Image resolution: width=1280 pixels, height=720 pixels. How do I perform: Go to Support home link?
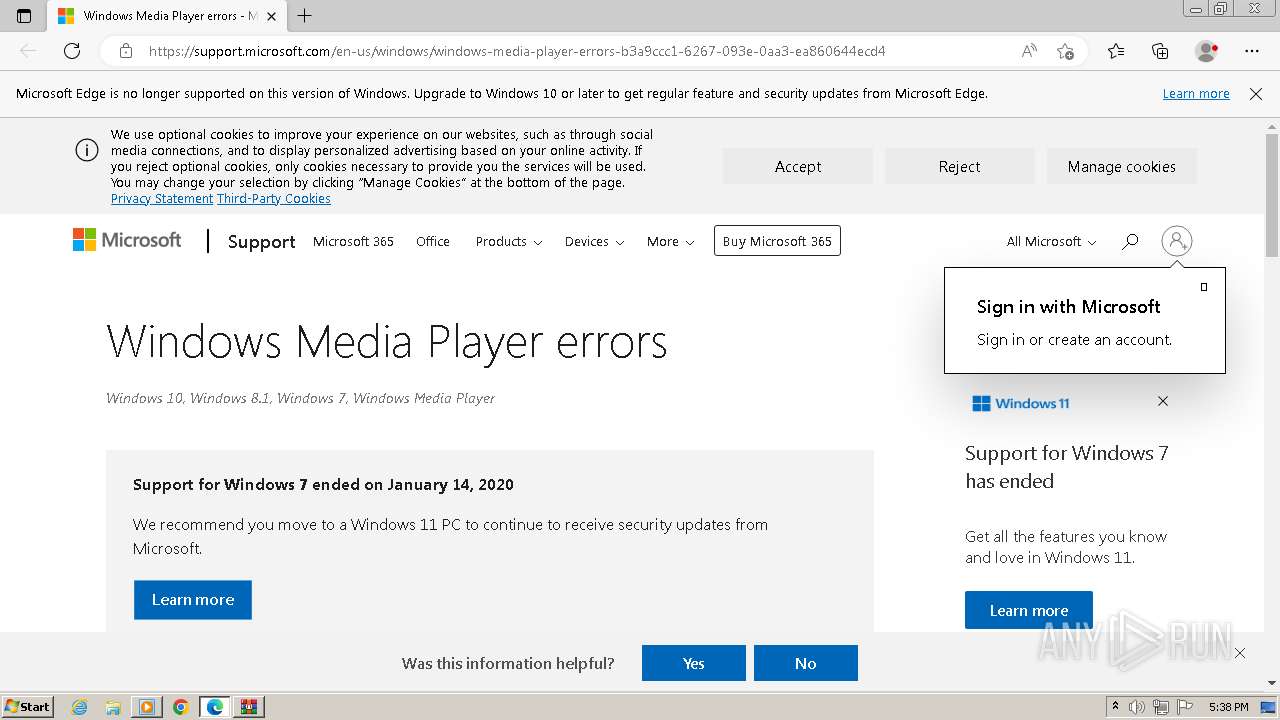(261, 241)
